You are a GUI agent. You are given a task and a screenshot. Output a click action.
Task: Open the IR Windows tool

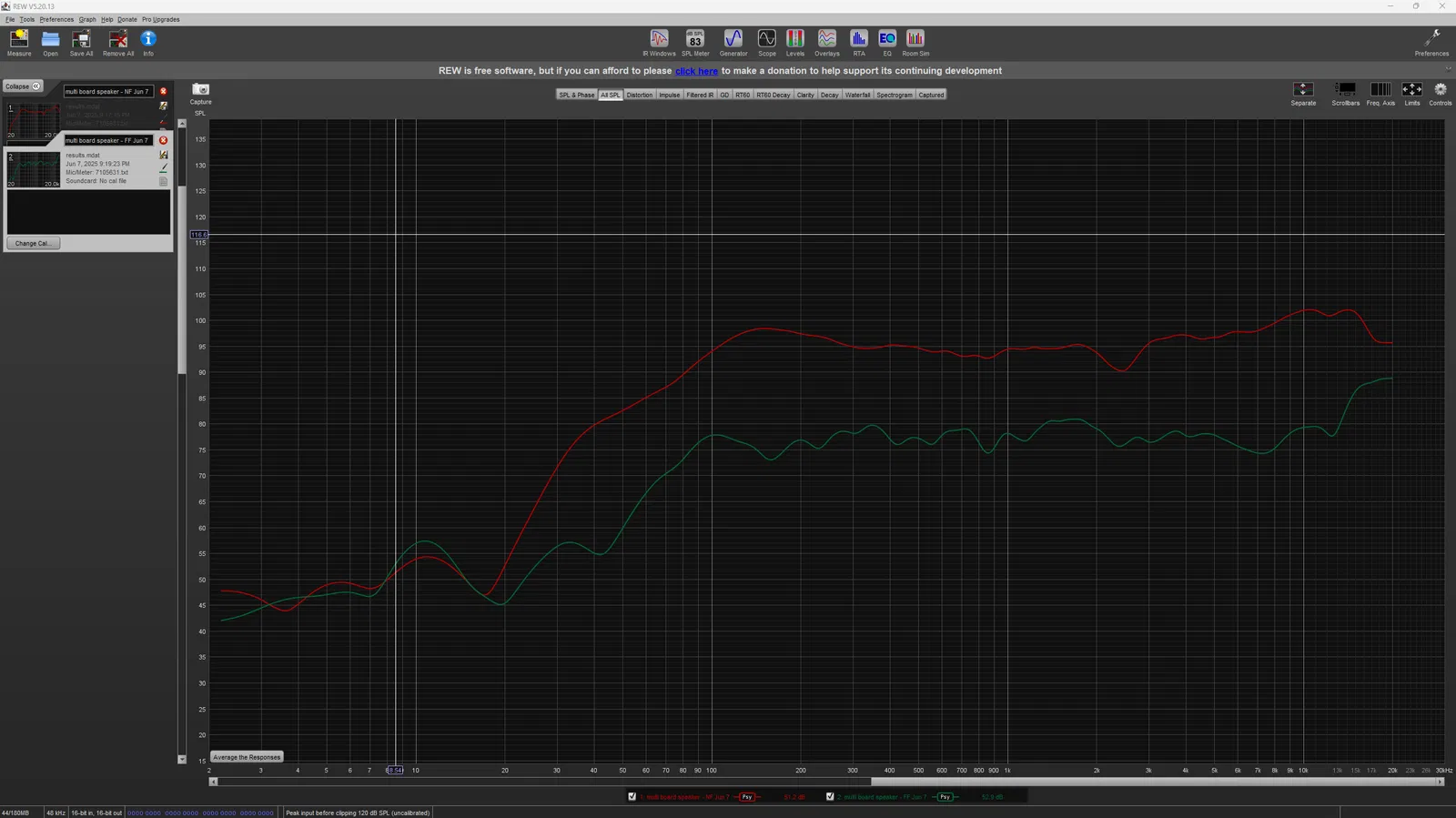[659, 43]
